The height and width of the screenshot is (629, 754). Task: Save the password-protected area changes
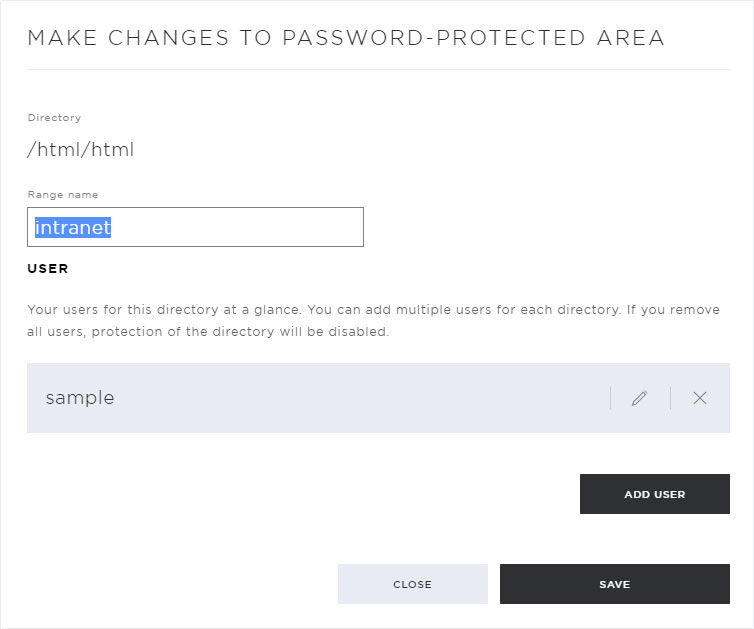click(x=615, y=584)
